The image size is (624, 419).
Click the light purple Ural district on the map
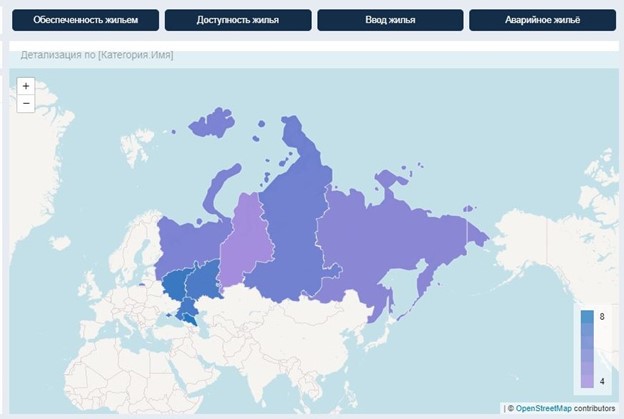coord(247,239)
